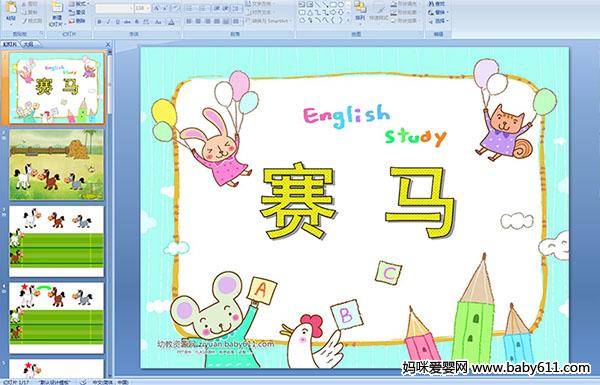Open Paragraph dialog launcher
The width and height of the screenshot is (600, 385).
292,34
